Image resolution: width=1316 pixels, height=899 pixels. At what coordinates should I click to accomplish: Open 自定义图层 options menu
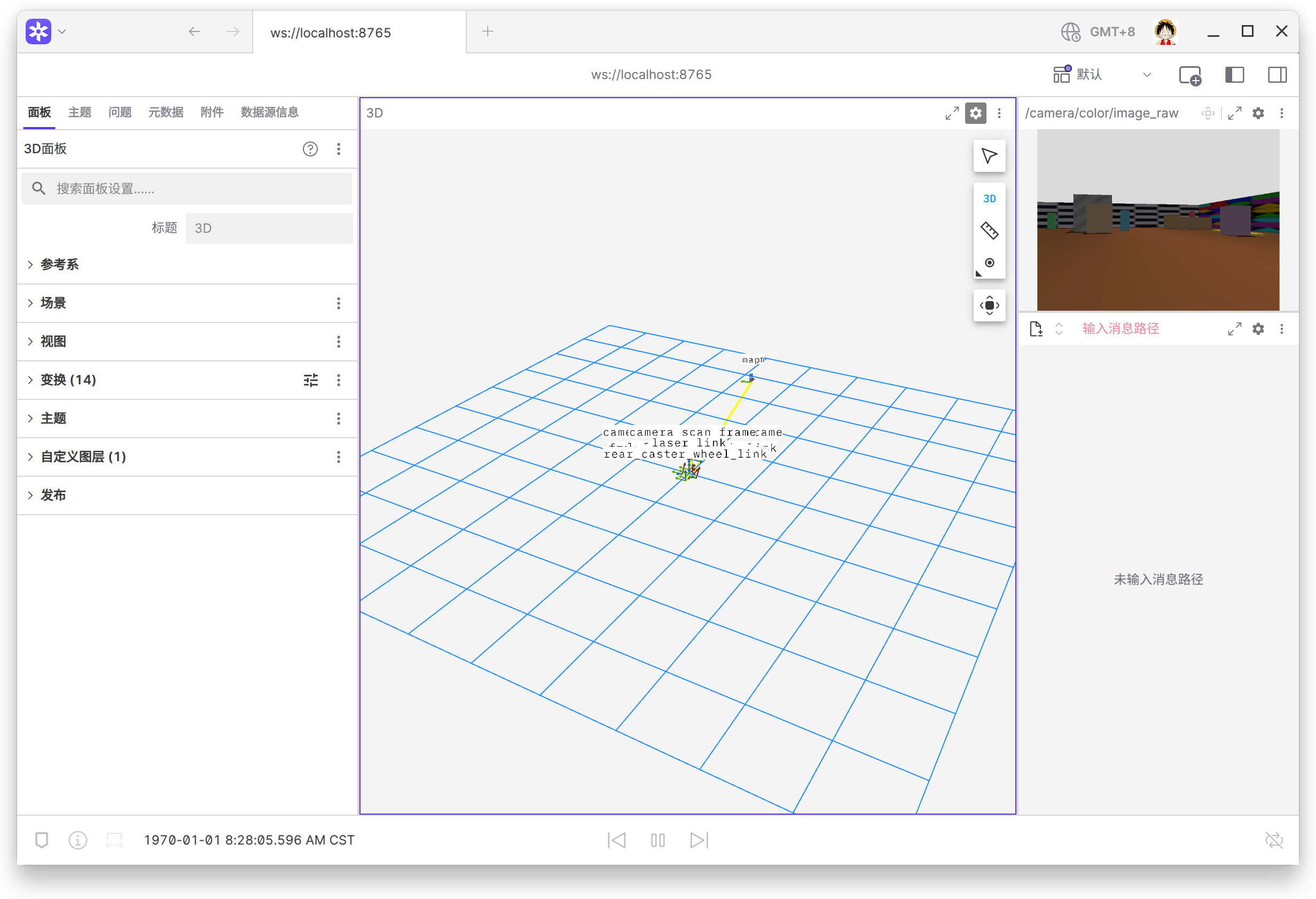(339, 457)
